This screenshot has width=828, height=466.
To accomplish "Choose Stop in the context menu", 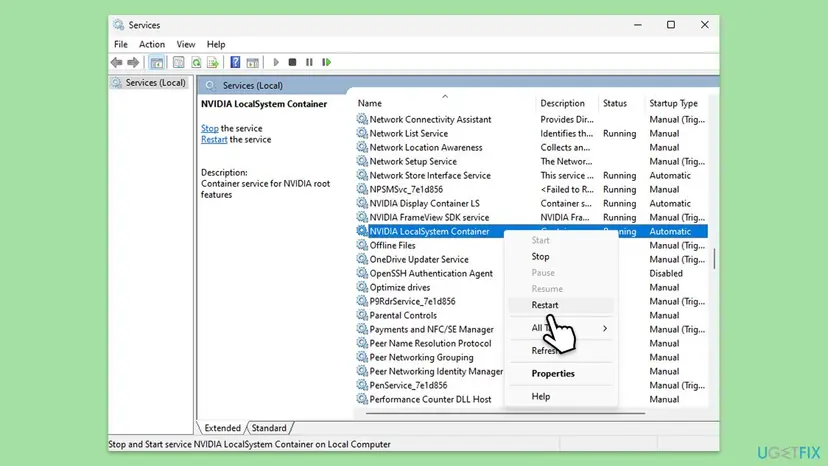I will [x=561, y=256].
